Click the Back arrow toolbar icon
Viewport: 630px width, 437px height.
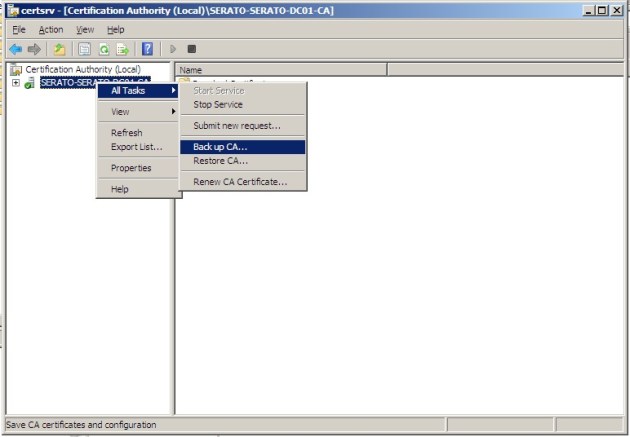tap(15, 48)
